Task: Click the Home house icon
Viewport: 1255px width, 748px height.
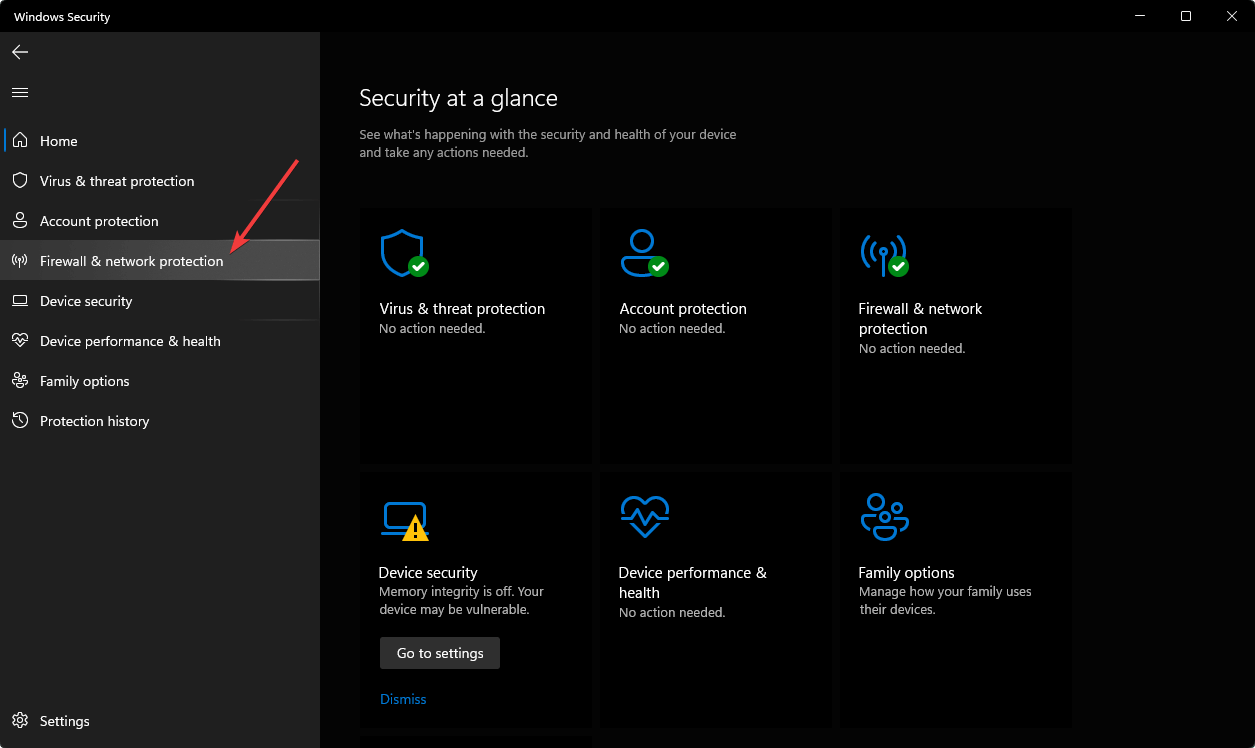Action: [x=20, y=141]
